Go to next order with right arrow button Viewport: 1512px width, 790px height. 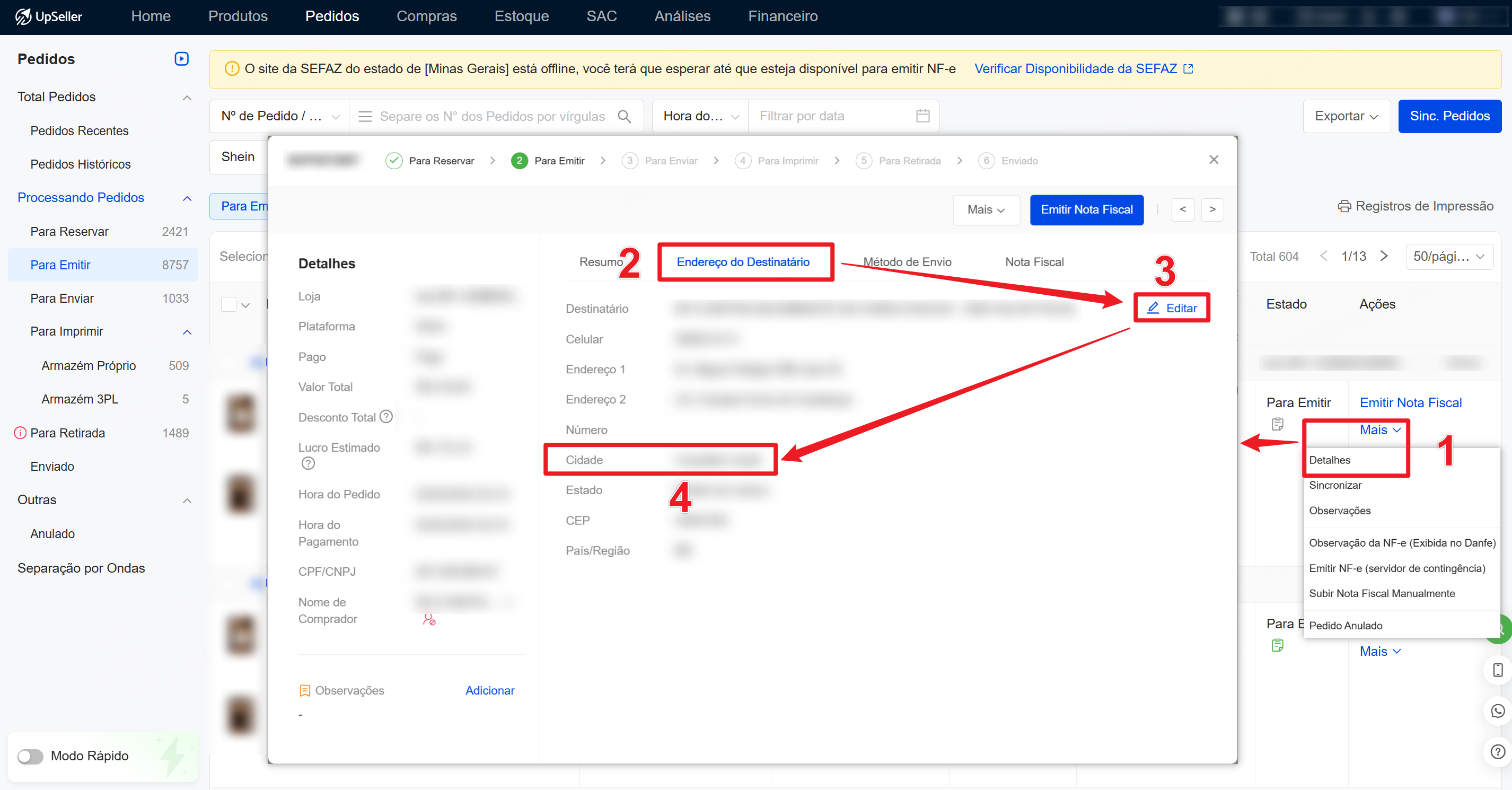[1212, 210]
